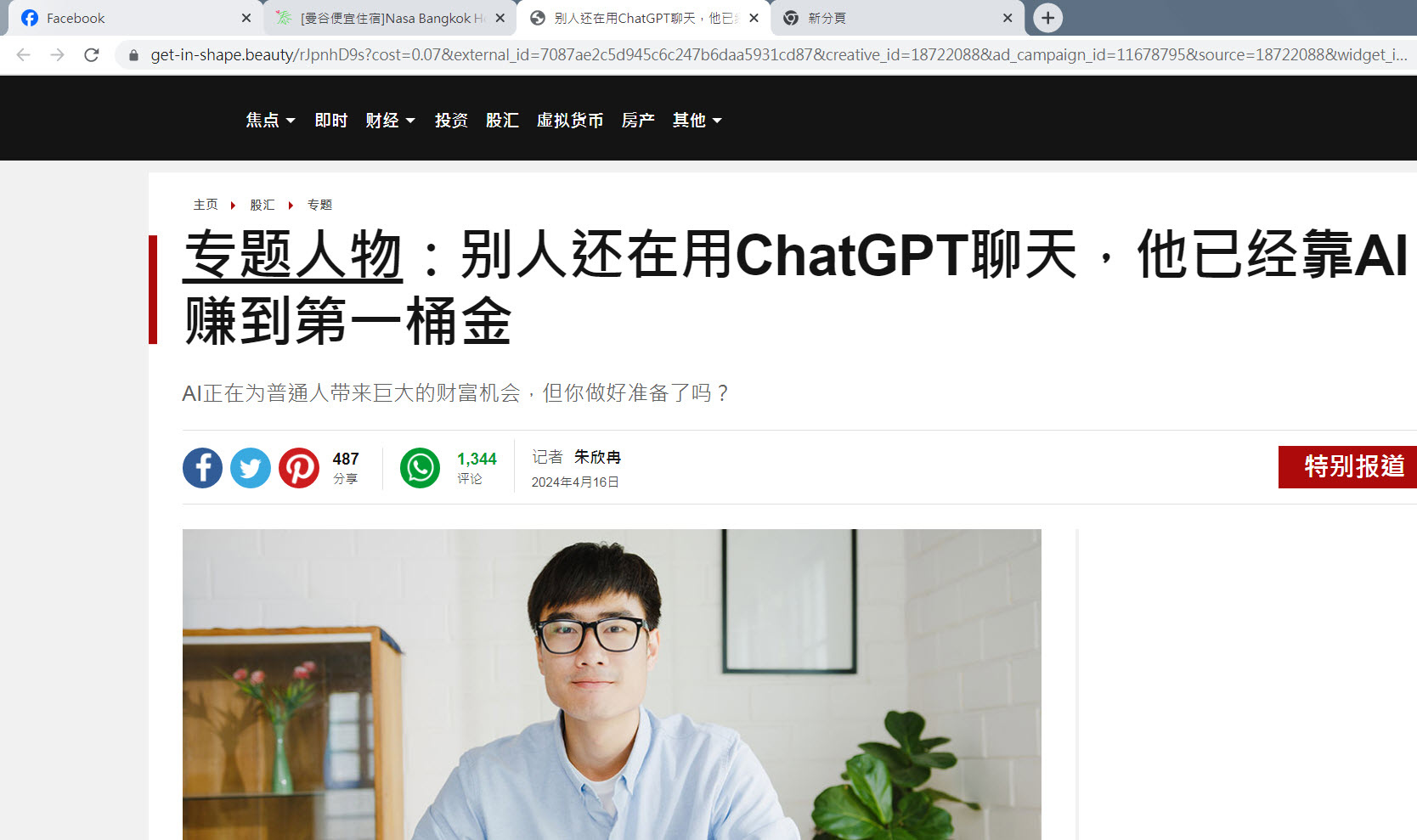Open the 虚拟货币 nav item
The image size is (1417, 840).
click(x=570, y=120)
